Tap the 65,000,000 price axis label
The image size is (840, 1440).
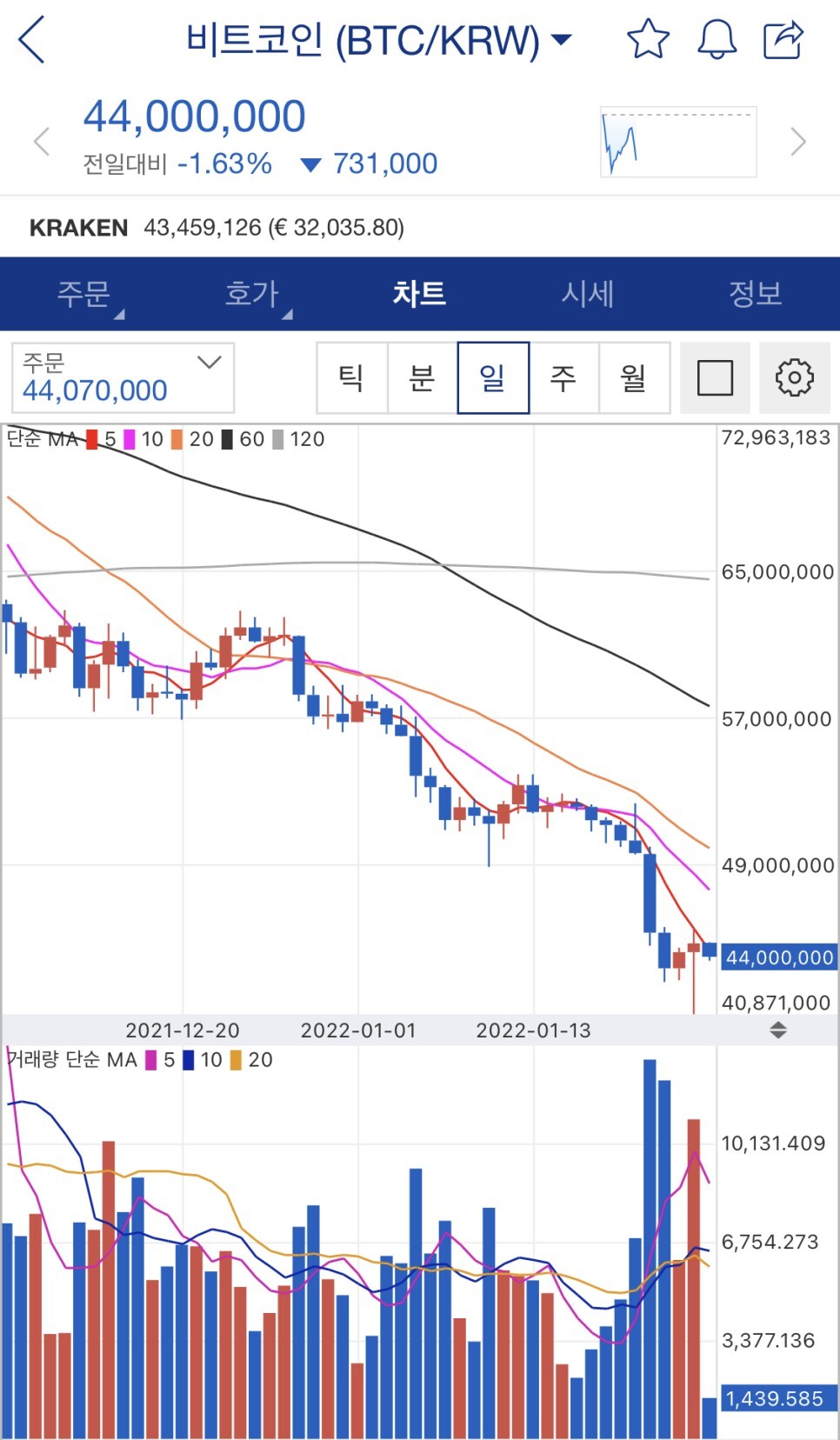tap(777, 572)
